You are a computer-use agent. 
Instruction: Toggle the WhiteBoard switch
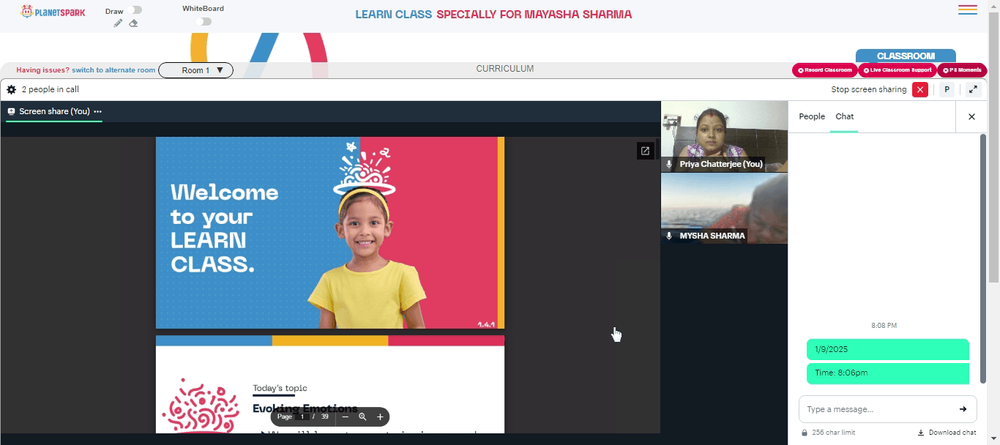[x=203, y=22]
